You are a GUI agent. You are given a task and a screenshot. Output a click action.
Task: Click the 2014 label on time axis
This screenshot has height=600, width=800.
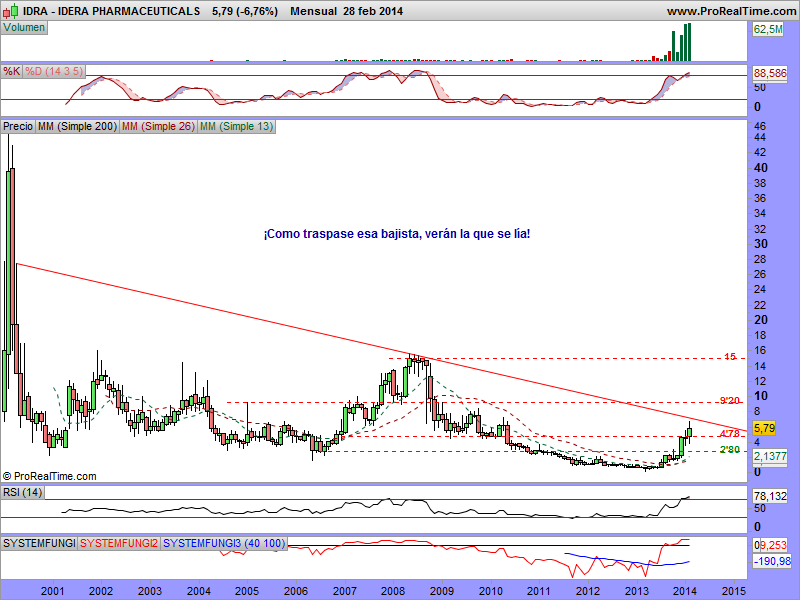pos(685,591)
